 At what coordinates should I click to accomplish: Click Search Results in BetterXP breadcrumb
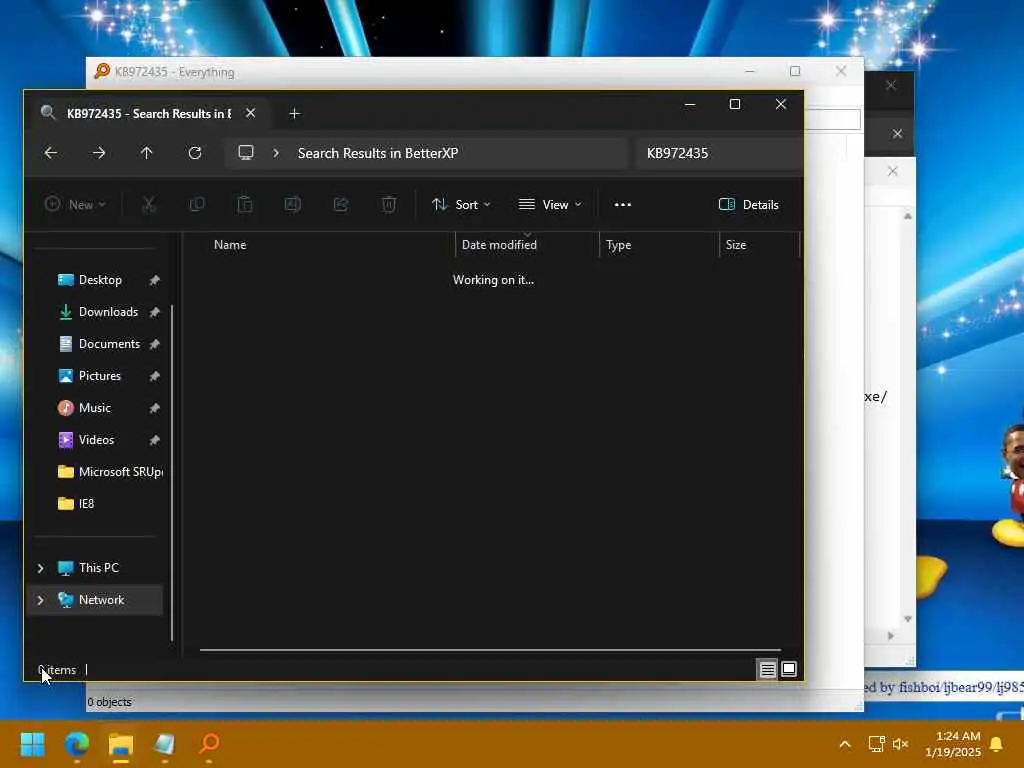coord(378,153)
